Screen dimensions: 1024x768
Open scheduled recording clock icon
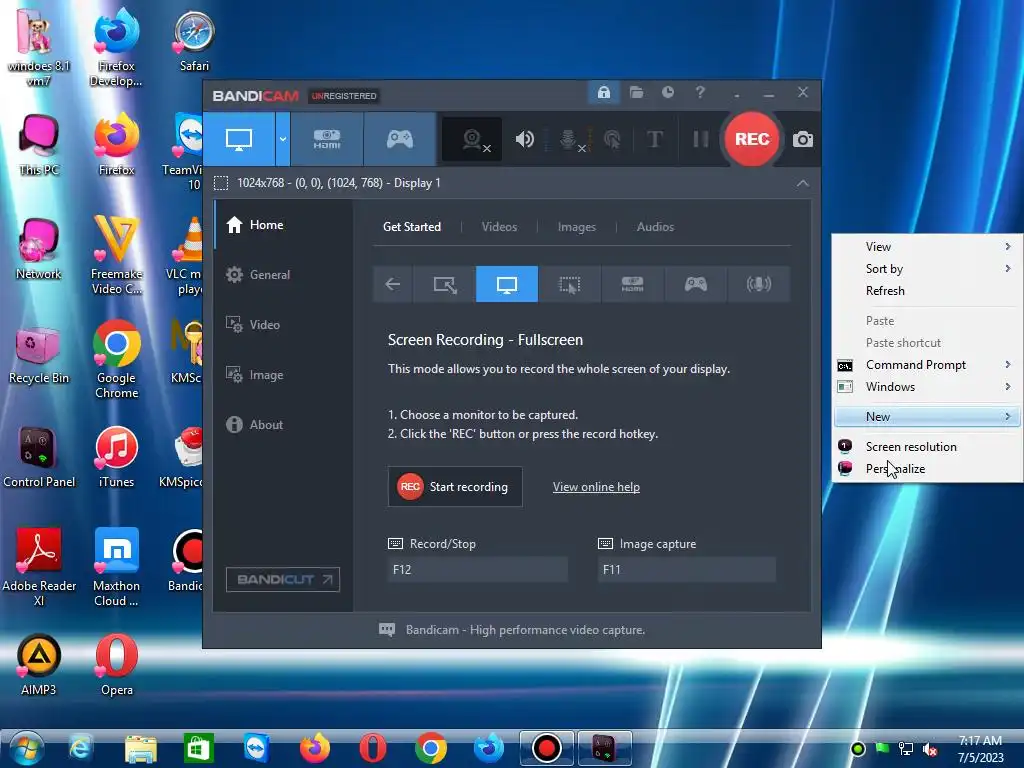667,93
